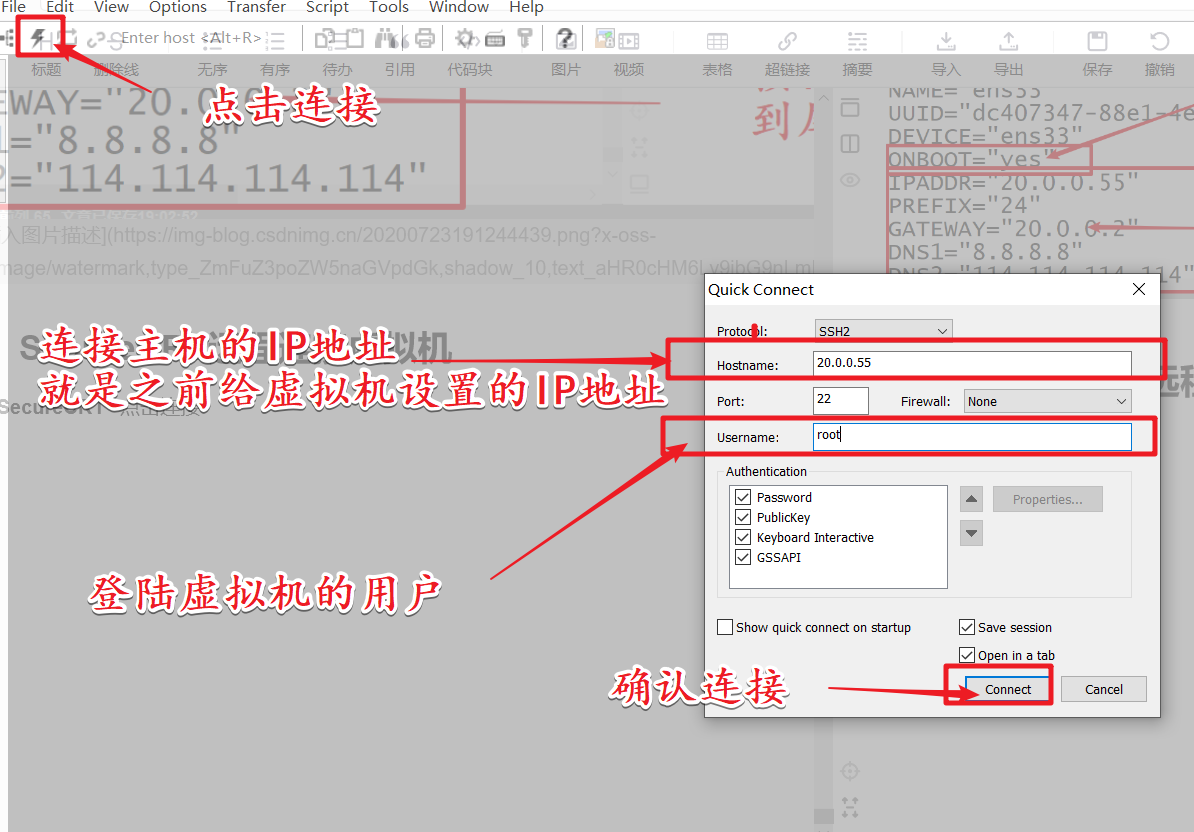This screenshot has height=832, width=1194.
Task: Open the Transfer menu
Action: [256, 8]
